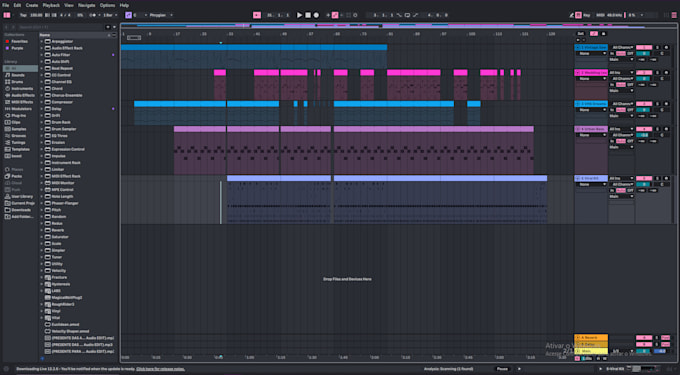Open Drums category in browser
Image resolution: width=680 pixels, height=375 pixels.
(x=18, y=82)
